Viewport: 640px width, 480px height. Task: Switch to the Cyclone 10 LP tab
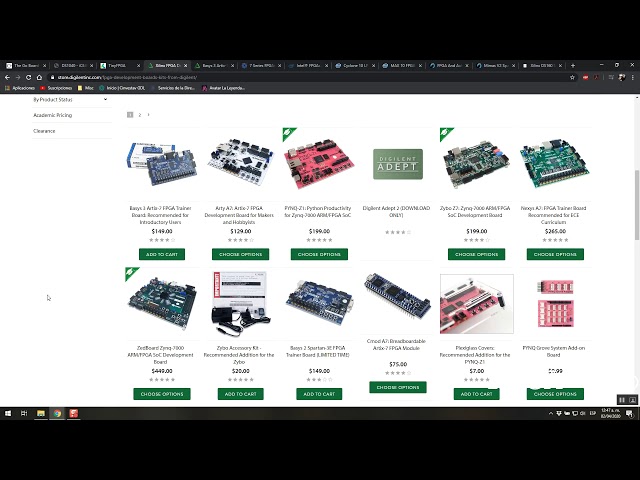click(354, 65)
